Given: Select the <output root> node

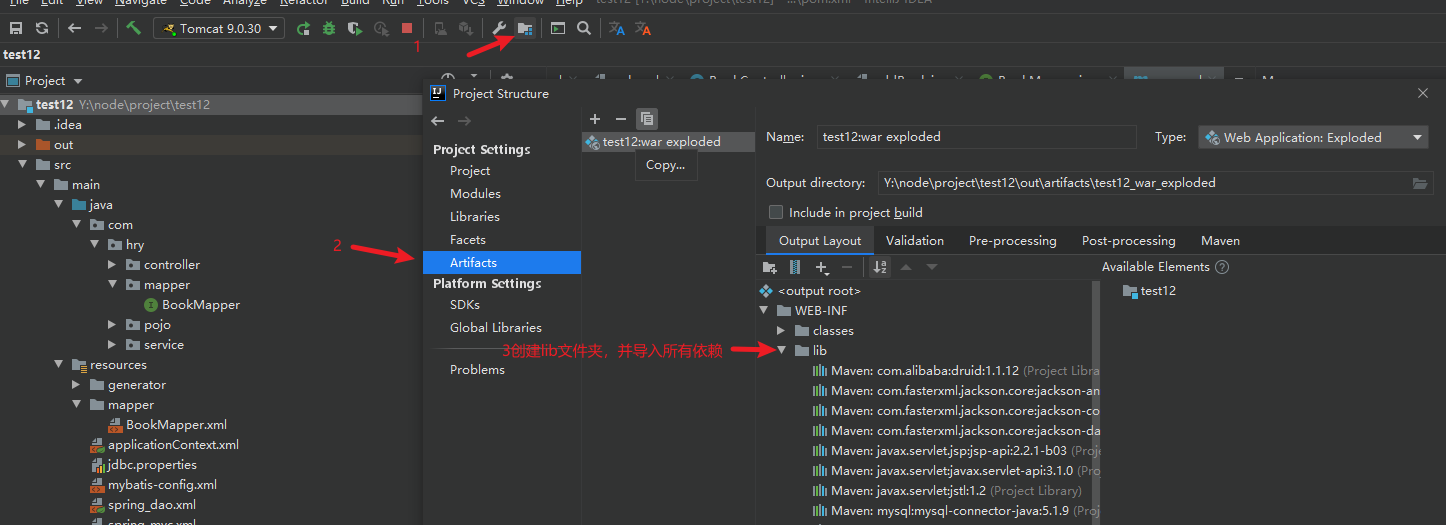Looking at the screenshot, I should 820,291.
